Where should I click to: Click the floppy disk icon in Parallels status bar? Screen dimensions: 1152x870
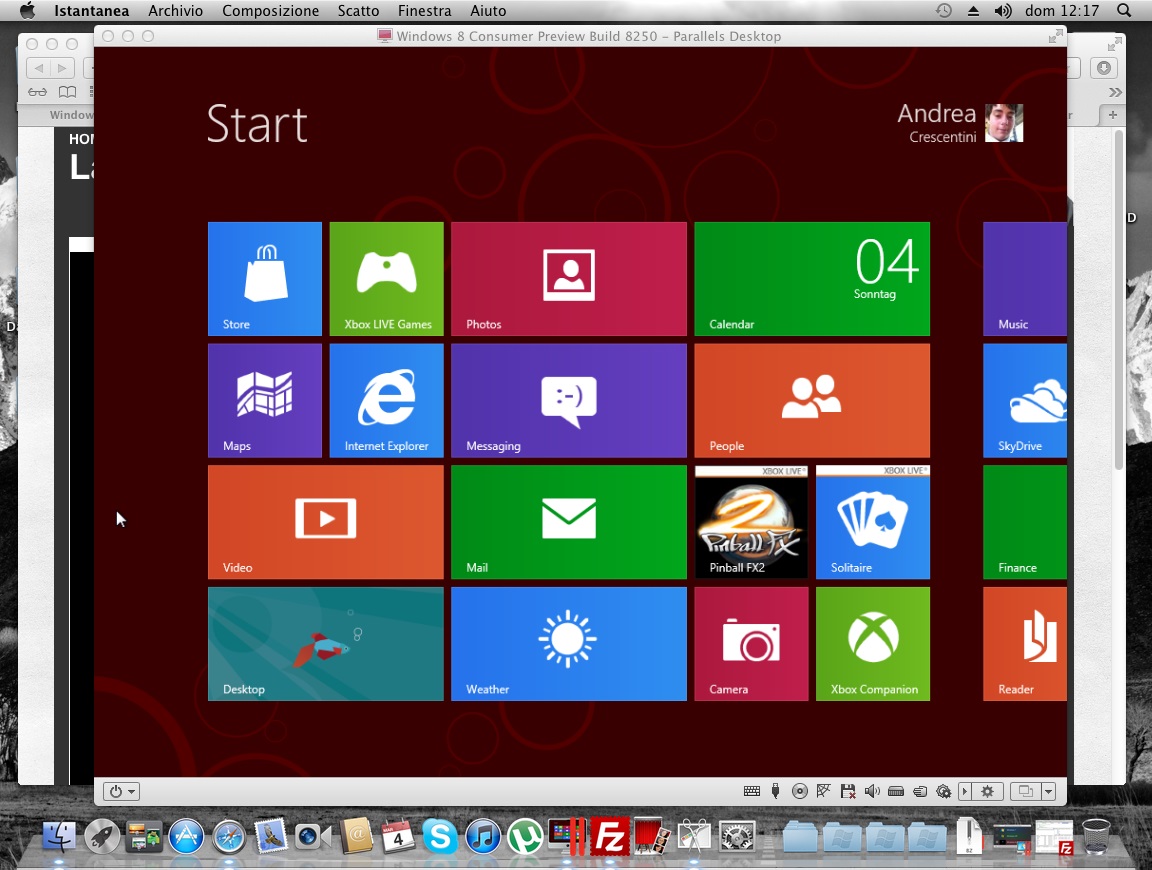tap(848, 791)
